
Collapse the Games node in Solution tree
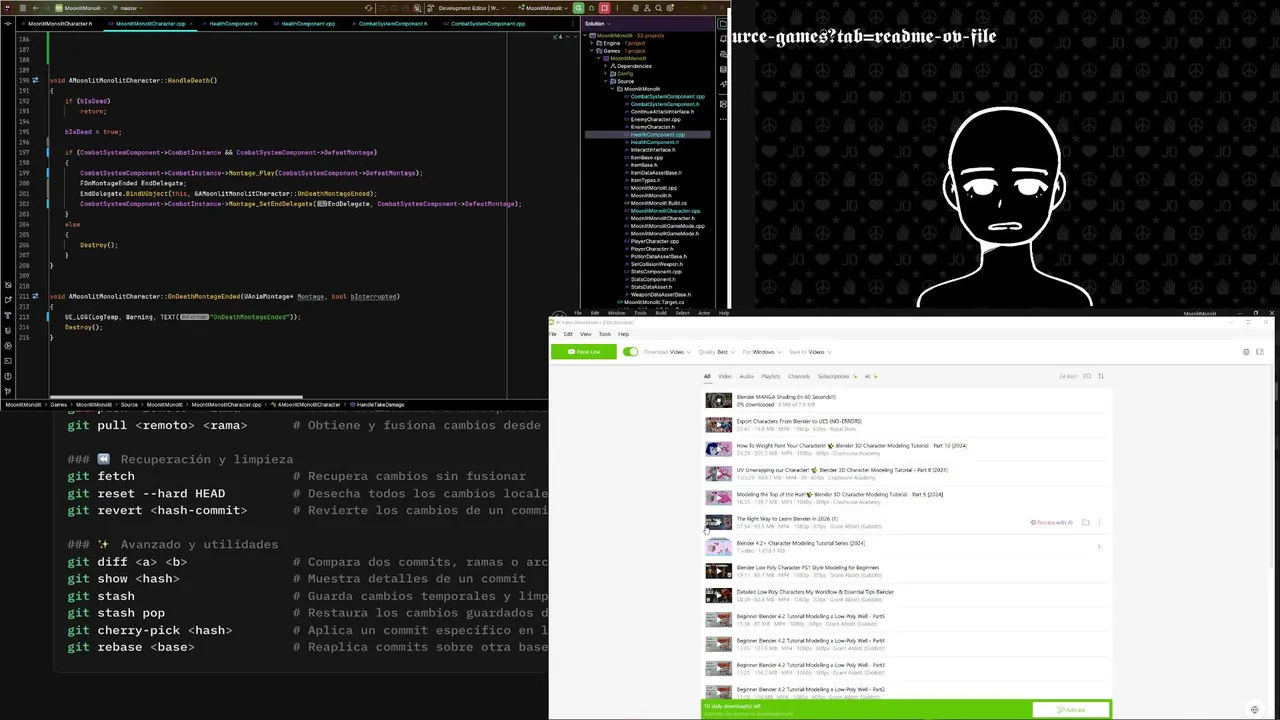pos(592,51)
